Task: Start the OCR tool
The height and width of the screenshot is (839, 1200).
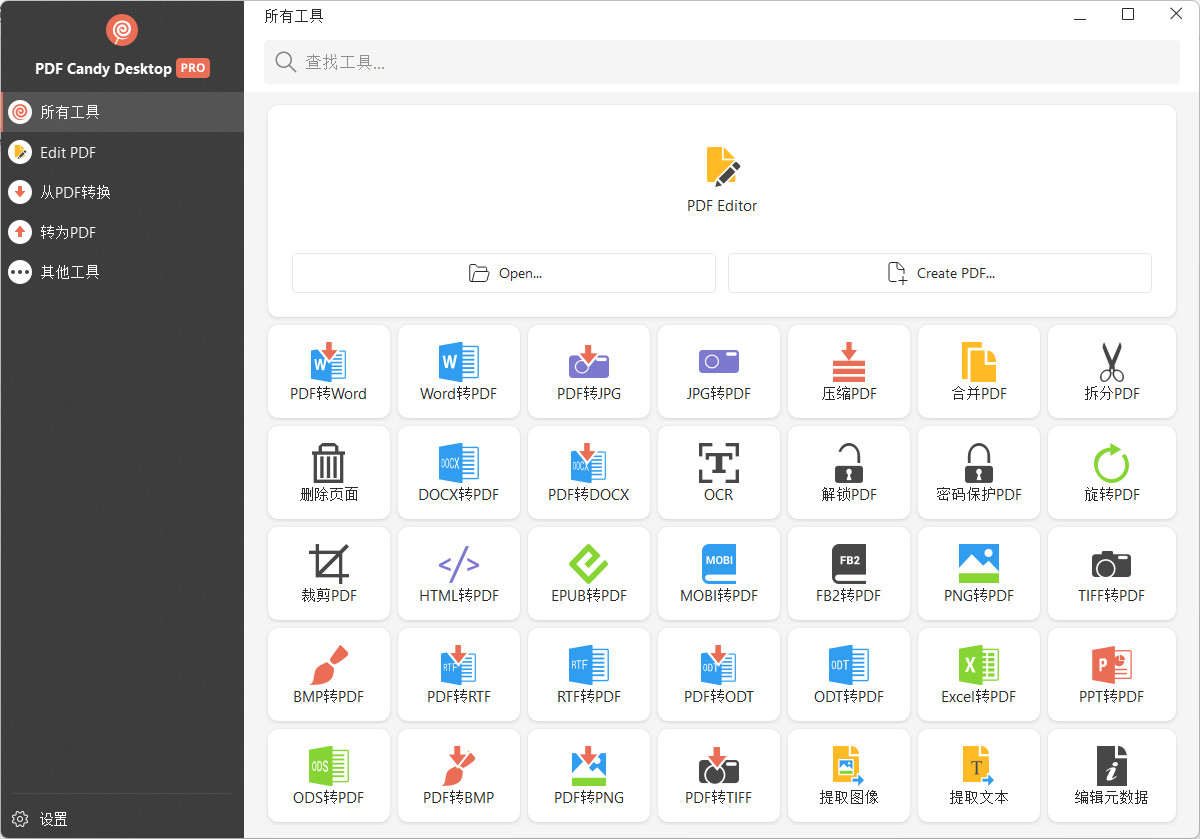Action: [x=719, y=472]
